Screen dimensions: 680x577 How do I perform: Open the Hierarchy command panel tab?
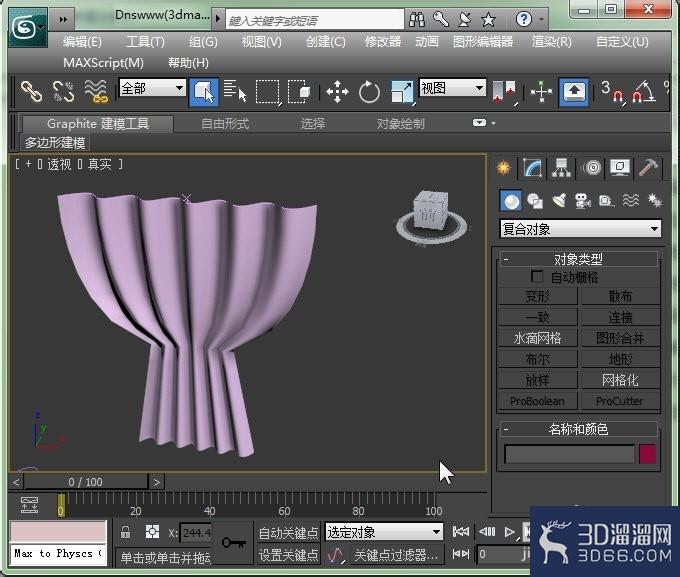[562, 167]
